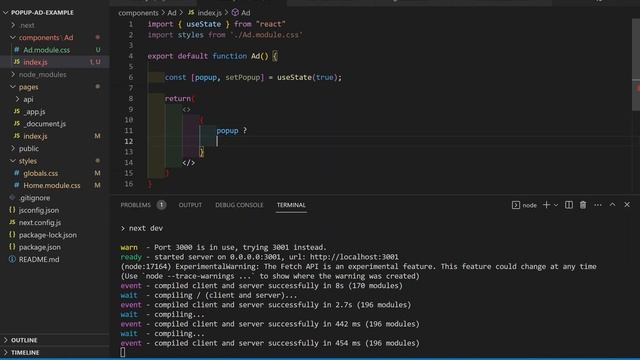This screenshot has height=360, width=640.
Task: Open jsconfig.json file
Action: (39, 210)
